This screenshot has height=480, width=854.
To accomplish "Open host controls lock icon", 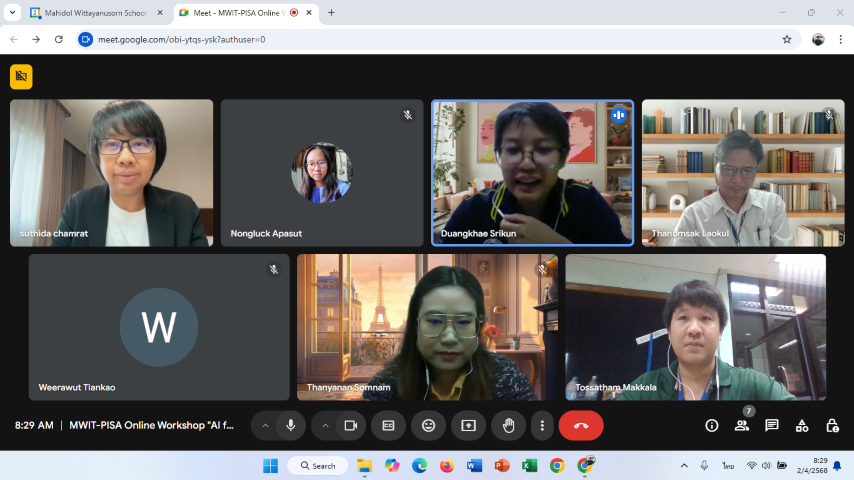I will coord(832,425).
